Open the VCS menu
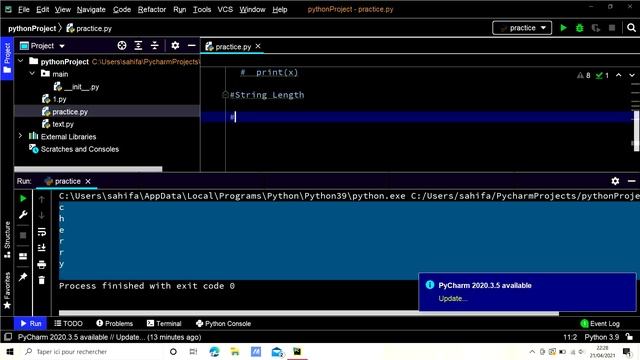 (225, 9)
